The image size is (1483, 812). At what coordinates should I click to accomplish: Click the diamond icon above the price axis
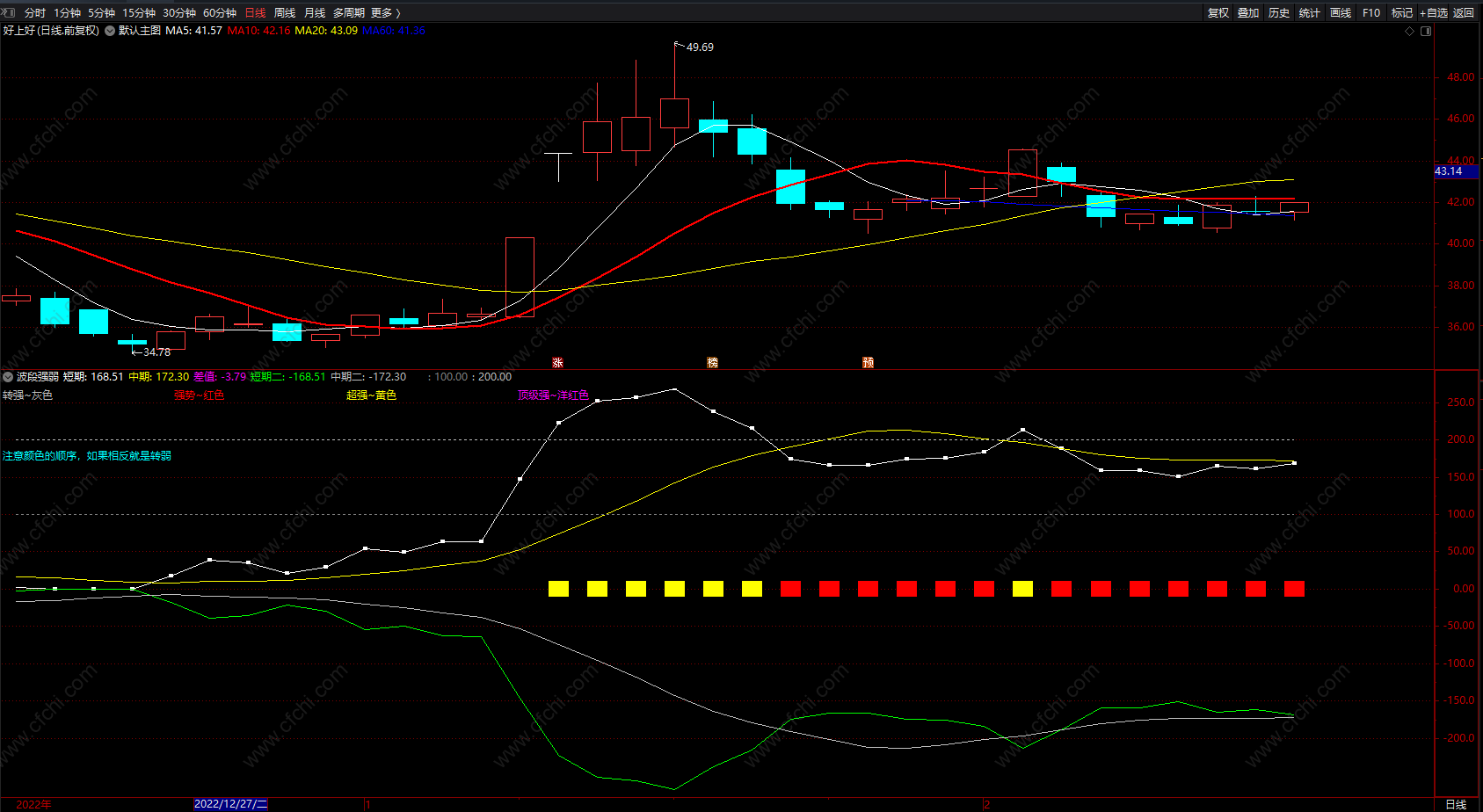(x=1410, y=31)
